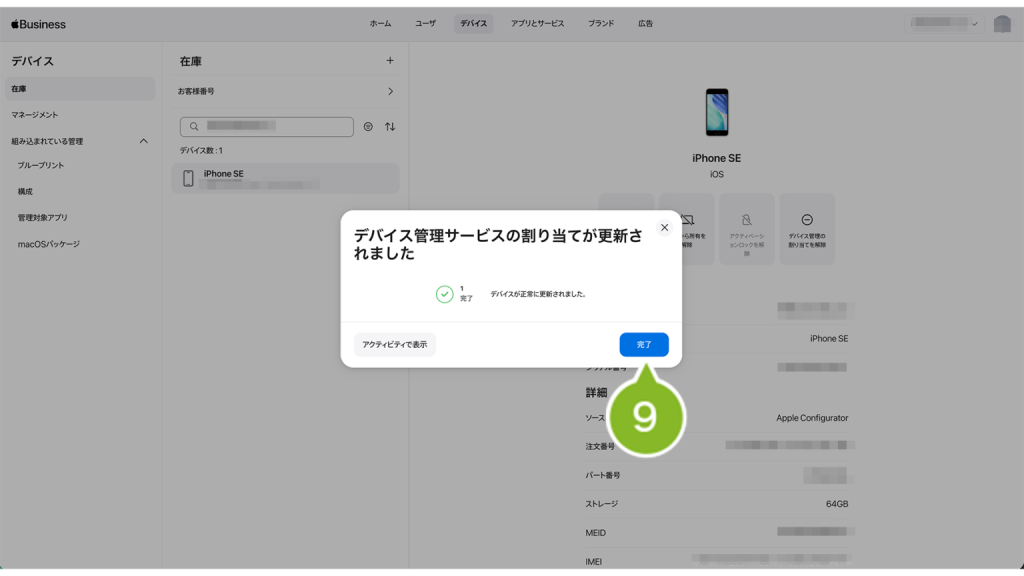This screenshot has height=576, width=1024.
Task: Click アクティビティで表示 in the dialog
Action: [394, 344]
